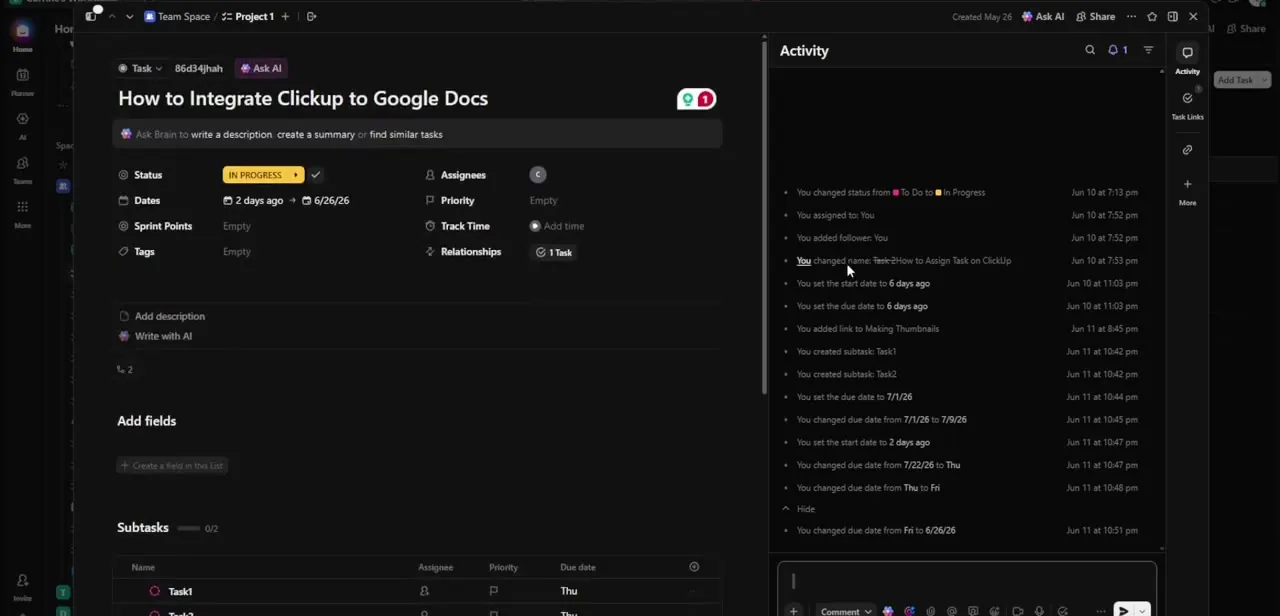Image resolution: width=1280 pixels, height=616 pixels.
Task: Click Add time to track time
Action: (x=557, y=226)
